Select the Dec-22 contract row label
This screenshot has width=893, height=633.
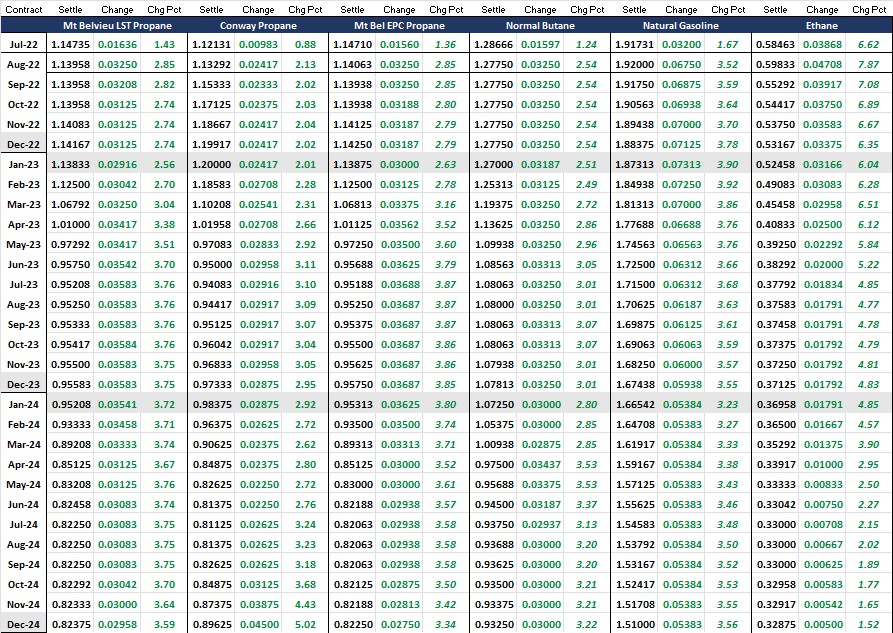pos(23,145)
